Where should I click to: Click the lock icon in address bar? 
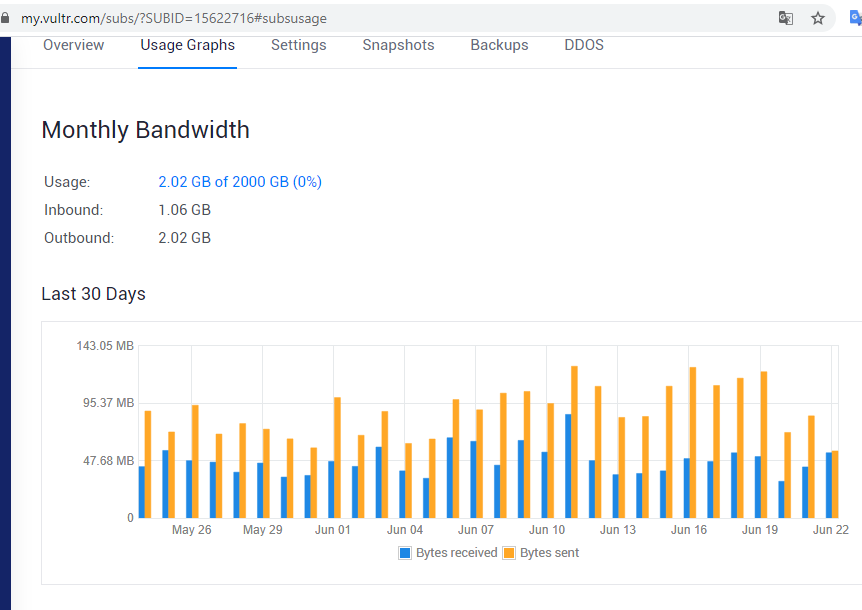pyautogui.click(x=5, y=18)
